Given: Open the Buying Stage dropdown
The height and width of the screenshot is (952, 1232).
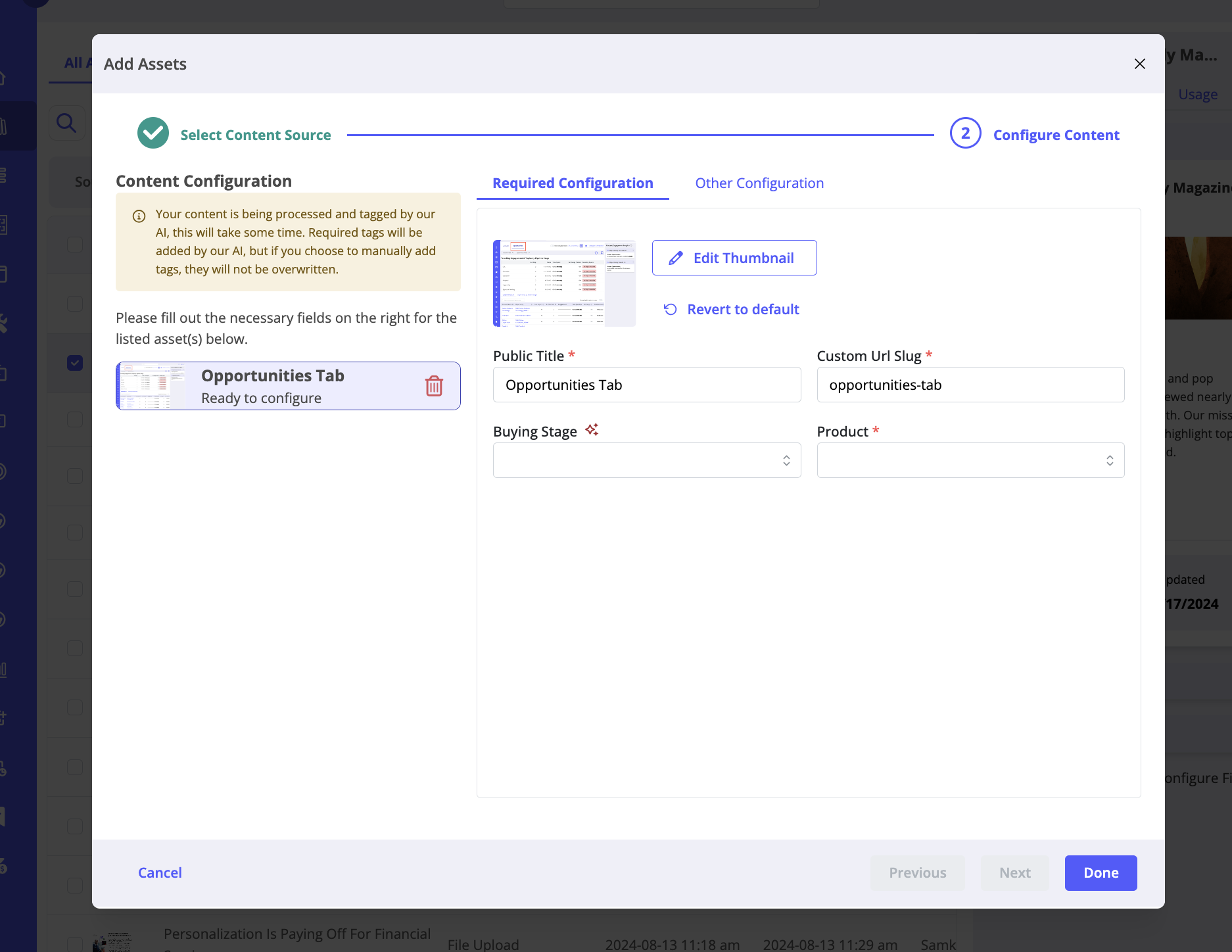Looking at the screenshot, I should click(647, 460).
